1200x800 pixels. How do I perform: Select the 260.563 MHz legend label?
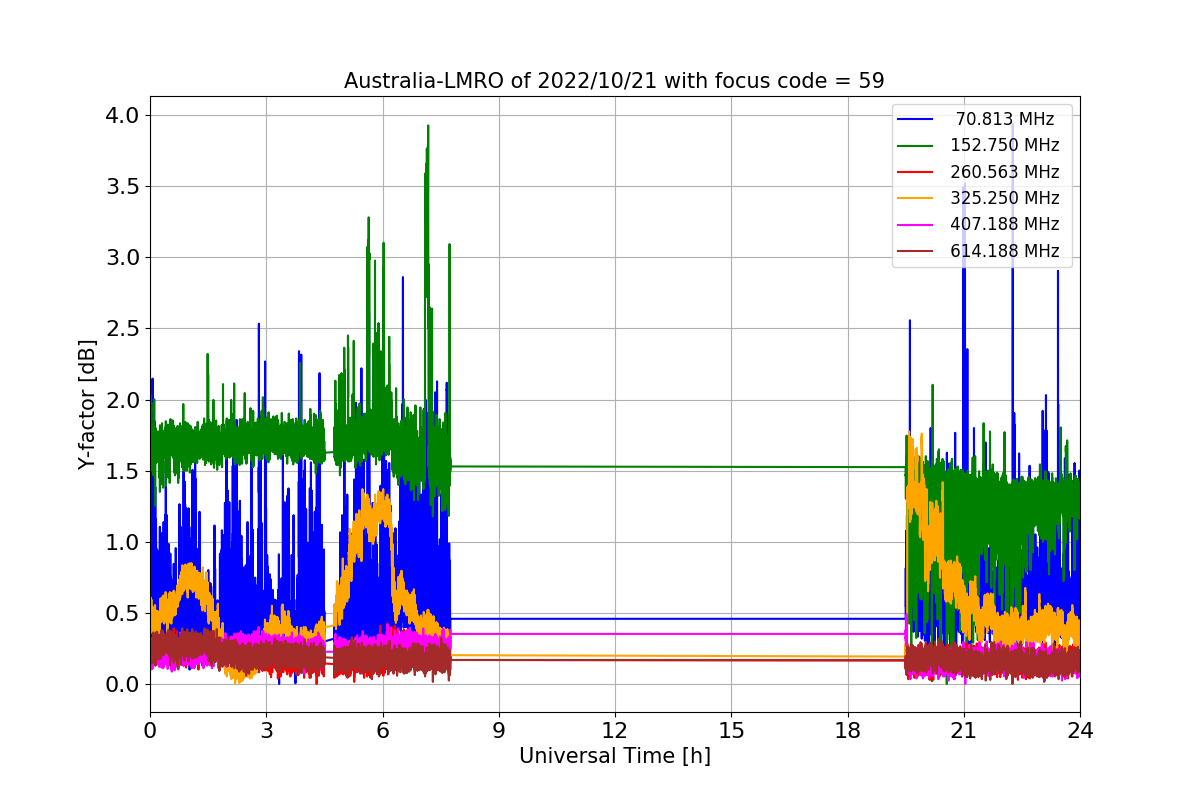pos(1005,172)
